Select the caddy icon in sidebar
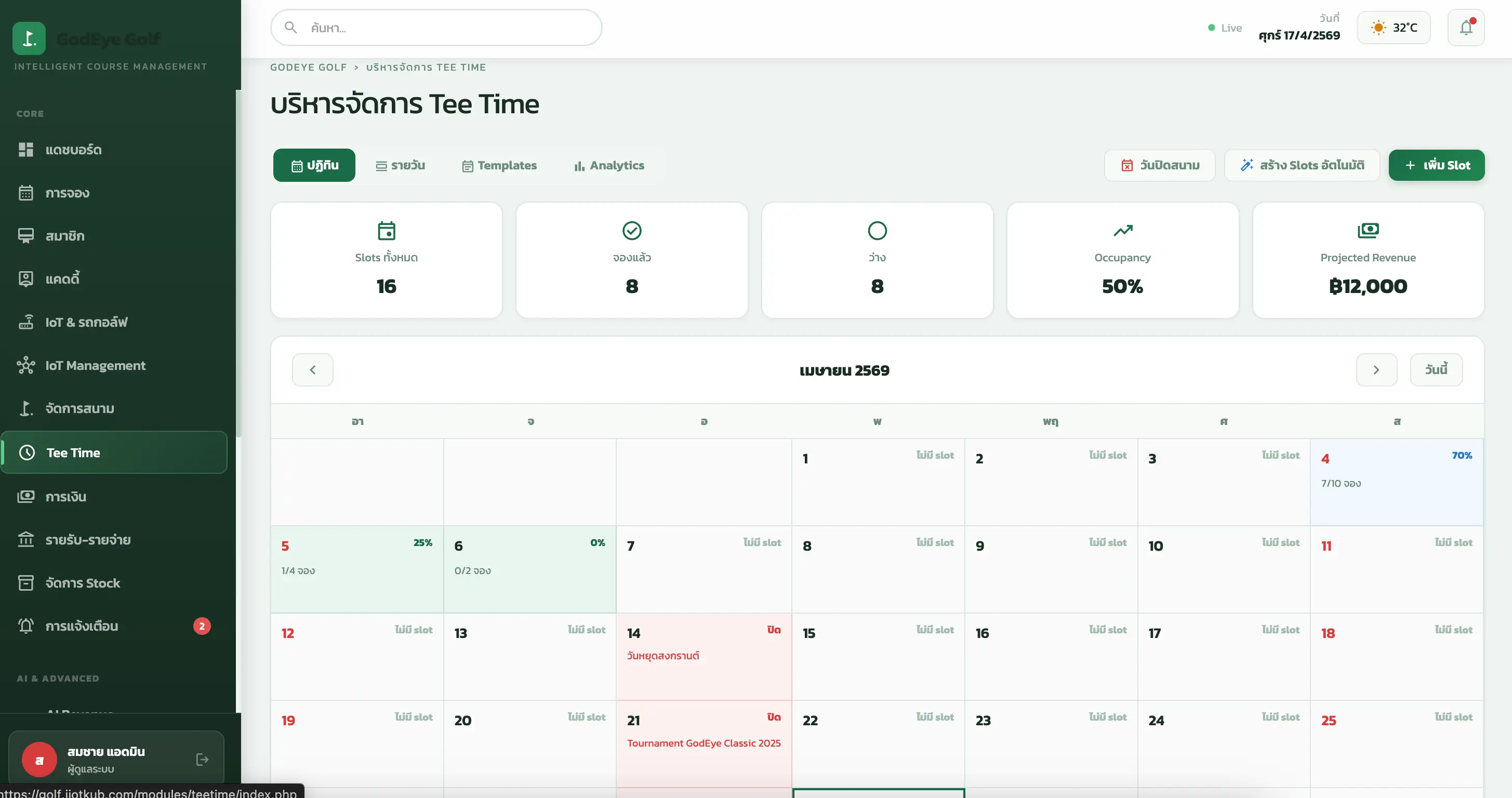 point(26,278)
